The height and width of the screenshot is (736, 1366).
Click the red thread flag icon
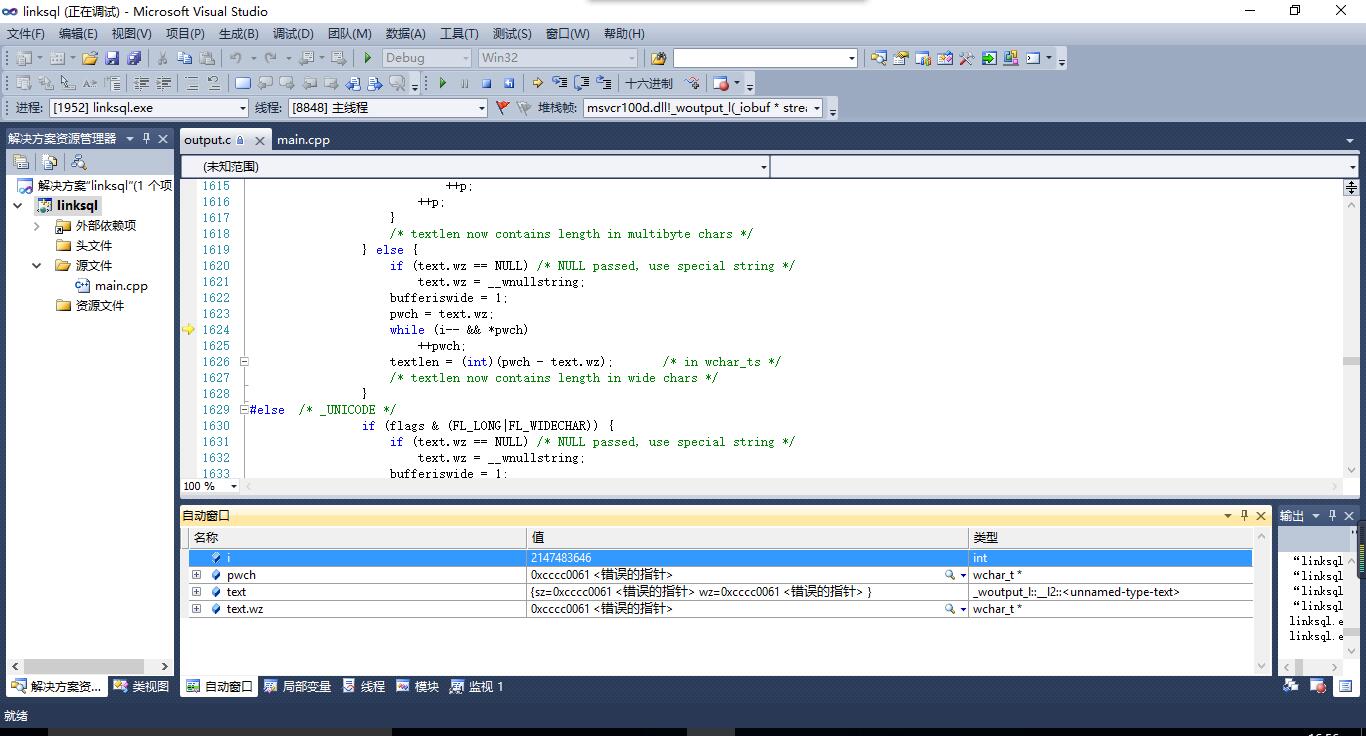click(x=502, y=108)
